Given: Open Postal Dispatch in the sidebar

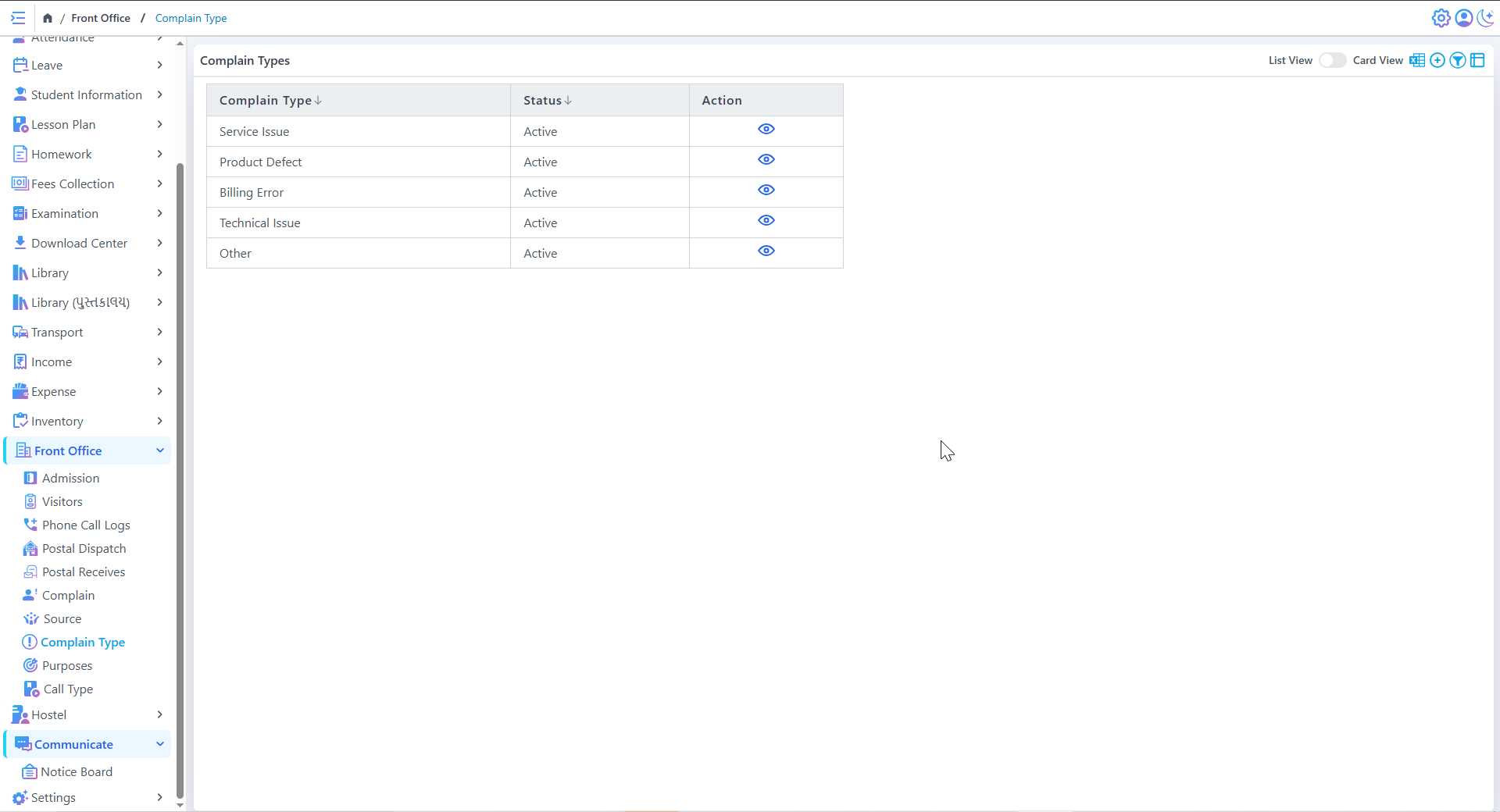Looking at the screenshot, I should [x=84, y=548].
